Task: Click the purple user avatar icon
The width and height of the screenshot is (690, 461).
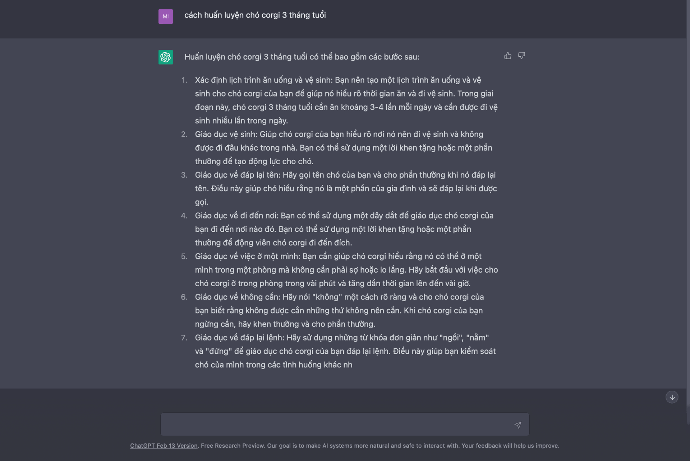Action: 165,16
